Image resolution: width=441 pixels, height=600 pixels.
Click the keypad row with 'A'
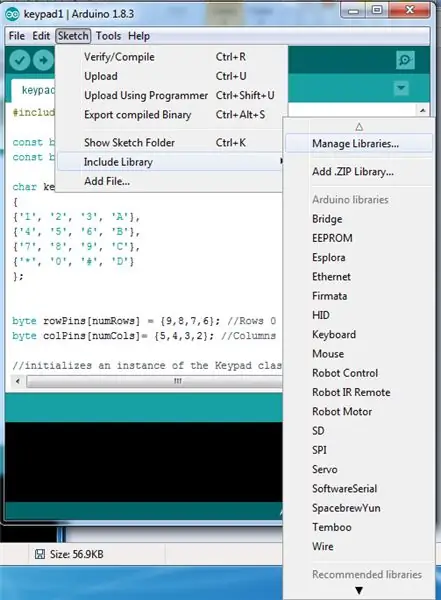[77, 217]
